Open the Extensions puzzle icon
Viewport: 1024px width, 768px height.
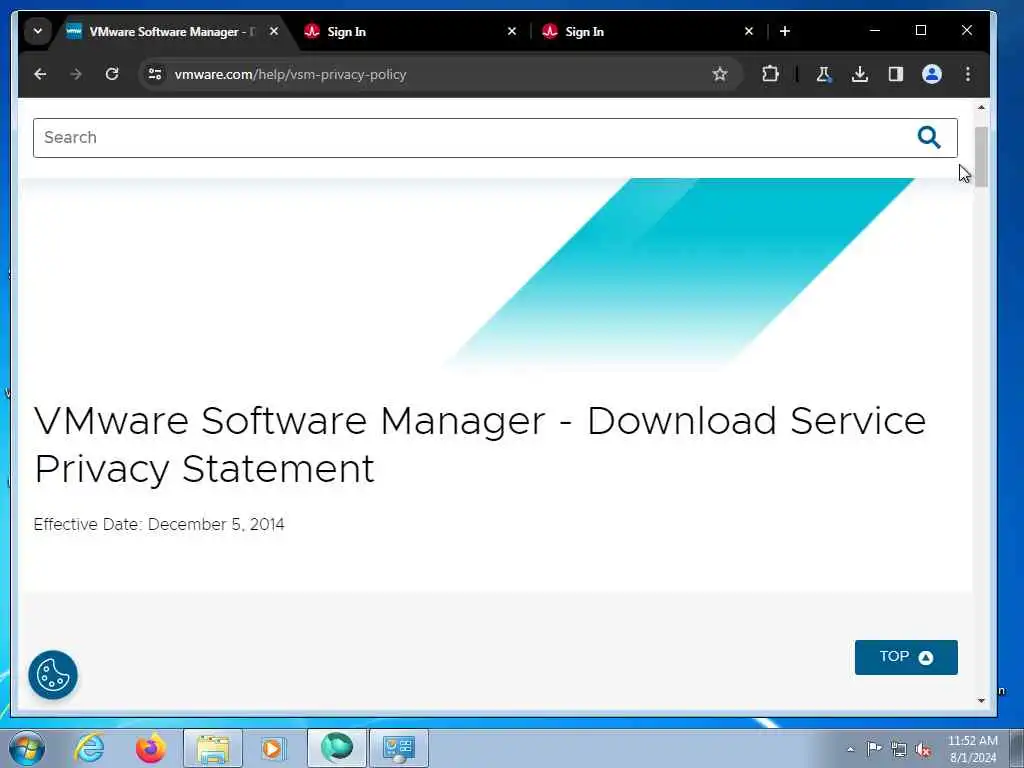coord(771,74)
